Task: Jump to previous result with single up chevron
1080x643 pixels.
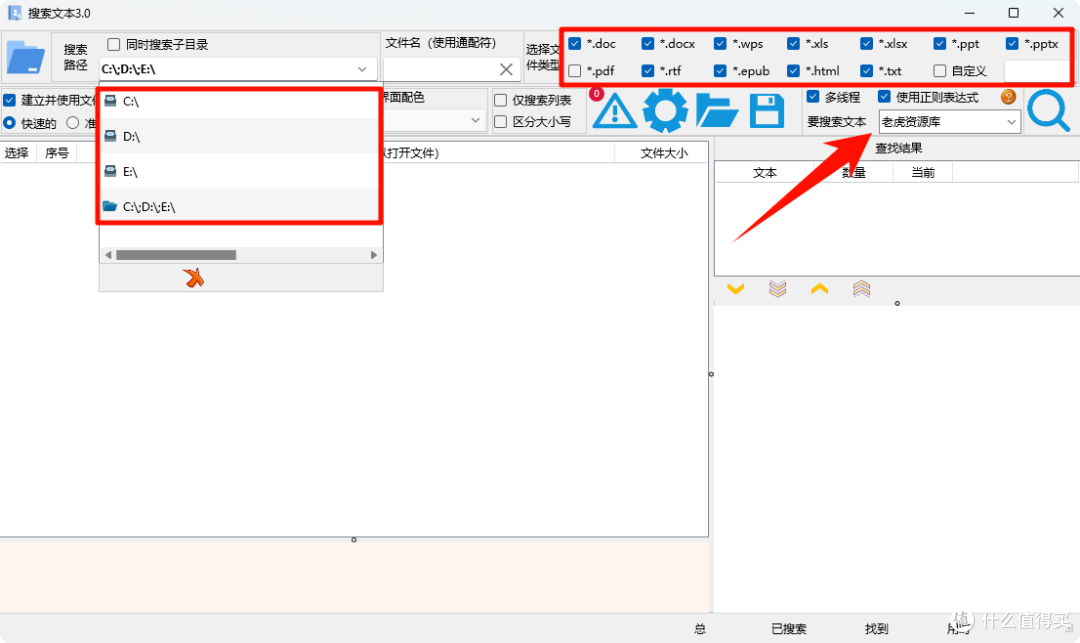Action: tap(820, 289)
